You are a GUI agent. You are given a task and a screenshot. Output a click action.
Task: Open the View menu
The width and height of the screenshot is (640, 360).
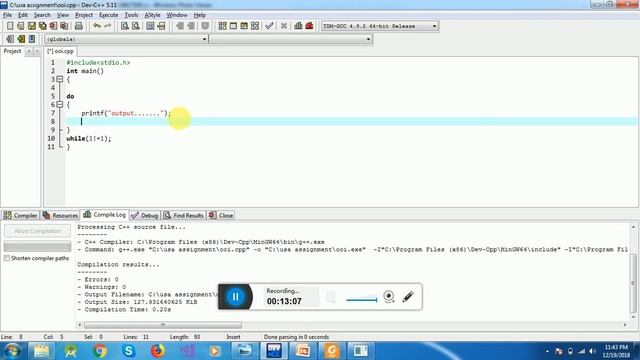pyautogui.click(x=62, y=15)
